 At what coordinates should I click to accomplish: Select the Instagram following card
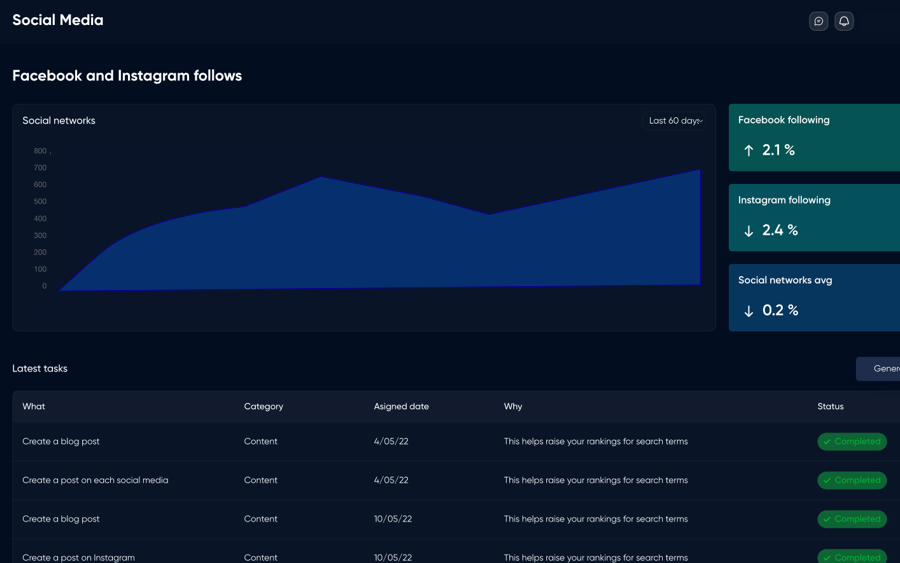pyautogui.click(x=814, y=217)
